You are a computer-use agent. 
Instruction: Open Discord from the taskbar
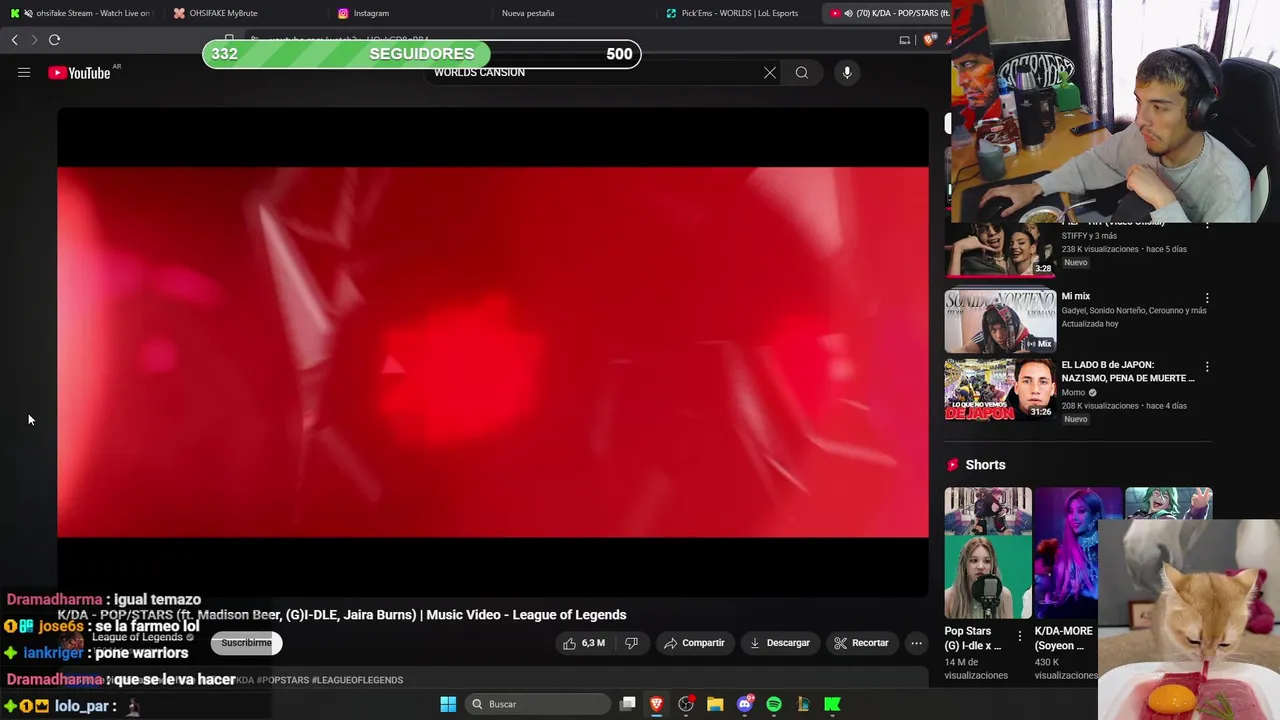(x=744, y=704)
